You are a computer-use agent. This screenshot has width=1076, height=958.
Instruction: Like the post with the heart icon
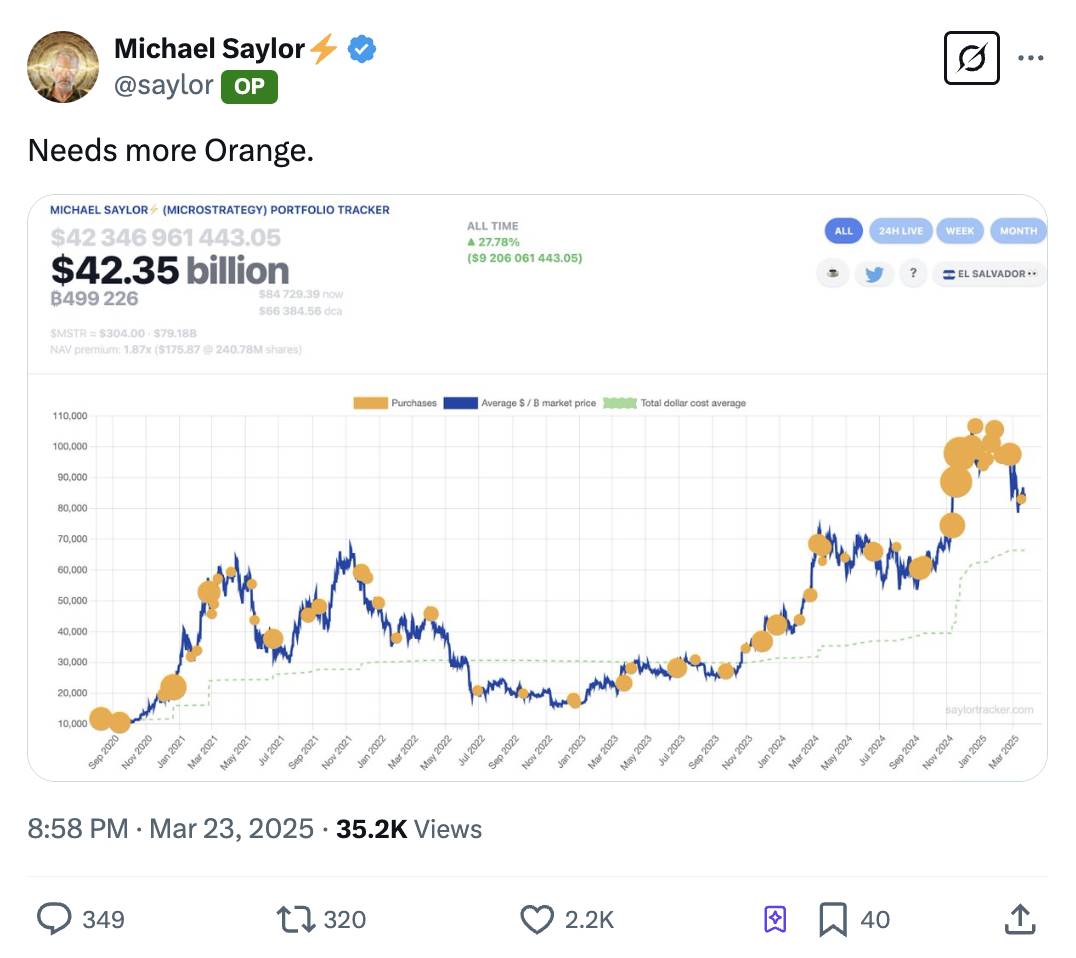pyautogui.click(x=537, y=918)
